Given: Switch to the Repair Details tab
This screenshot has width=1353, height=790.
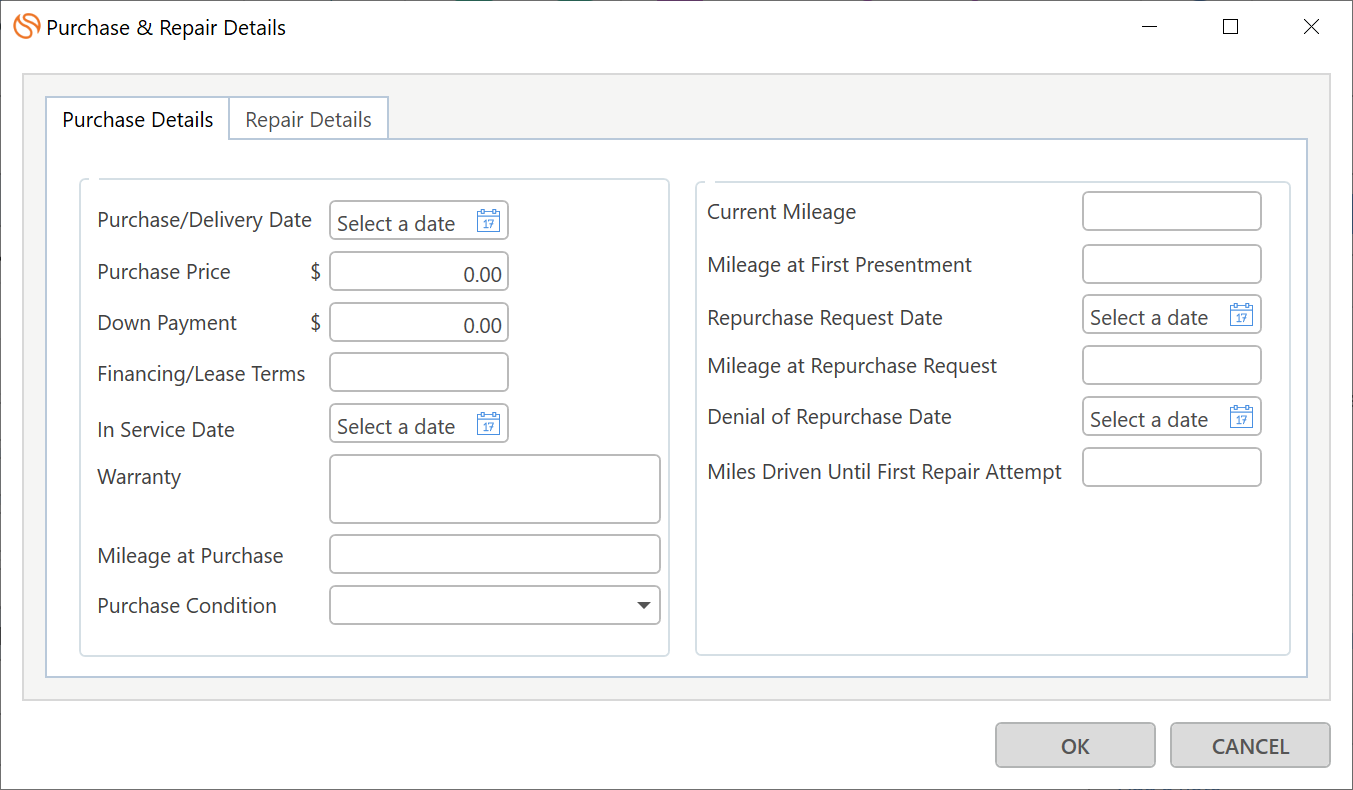Looking at the screenshot, I should (308, 119).
